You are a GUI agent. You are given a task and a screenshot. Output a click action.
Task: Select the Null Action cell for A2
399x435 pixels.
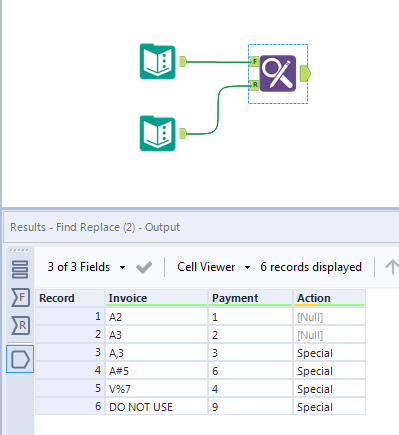click(329, 317)
